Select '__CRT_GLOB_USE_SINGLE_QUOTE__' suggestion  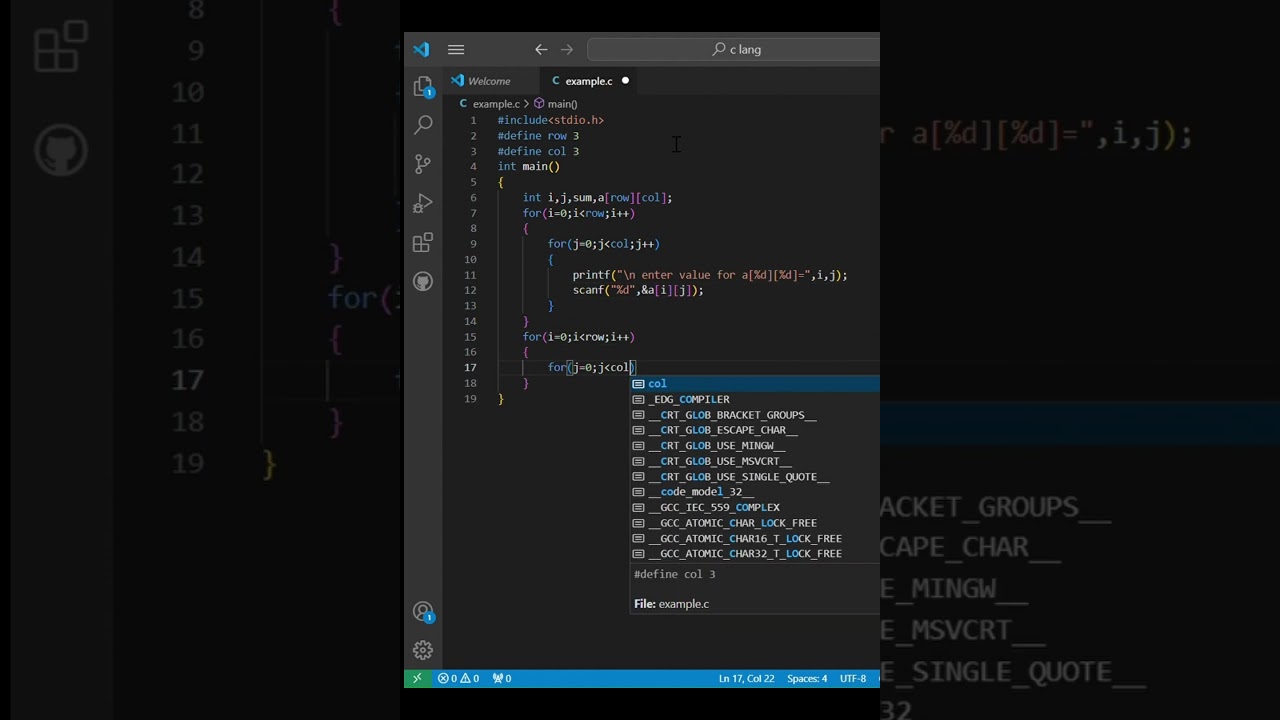coord(755,477)
